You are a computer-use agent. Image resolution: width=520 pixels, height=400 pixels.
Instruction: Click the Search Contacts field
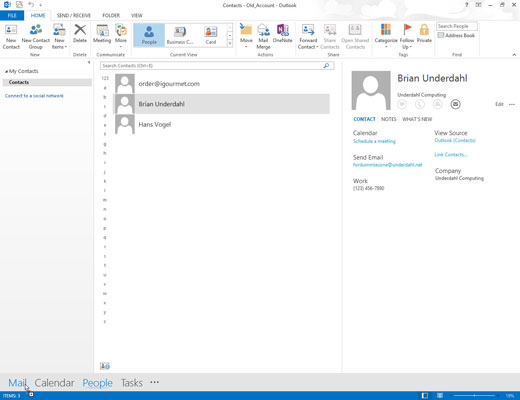coord(217,66)
